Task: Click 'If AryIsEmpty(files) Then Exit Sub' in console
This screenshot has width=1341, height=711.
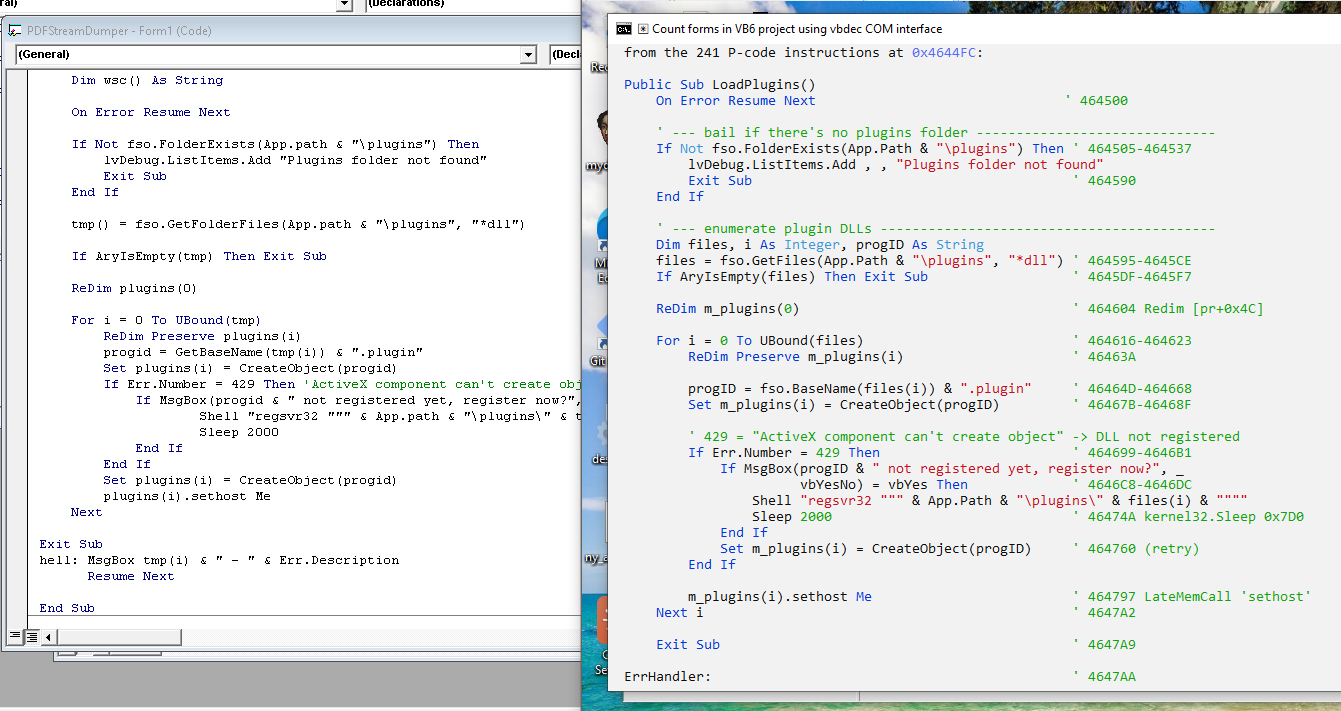Action: (792, 276)
